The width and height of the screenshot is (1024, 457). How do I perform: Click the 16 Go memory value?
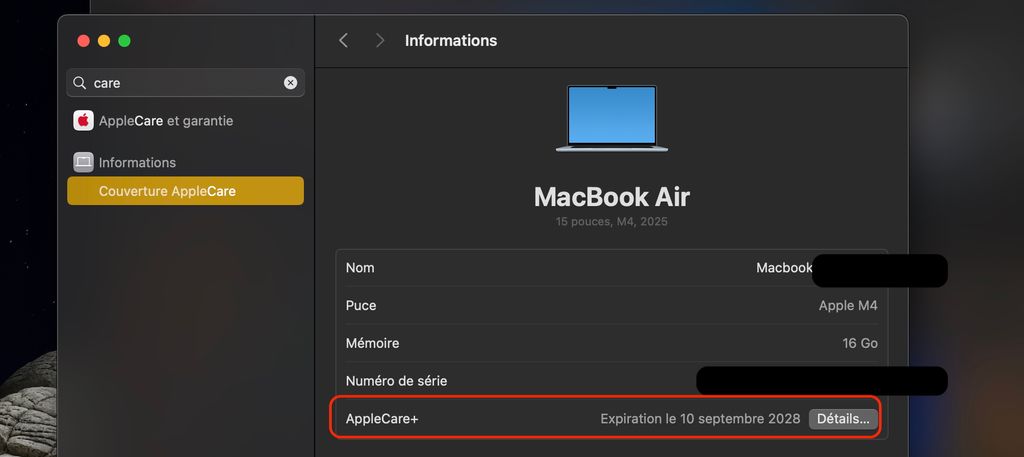(x=859, y=343)
